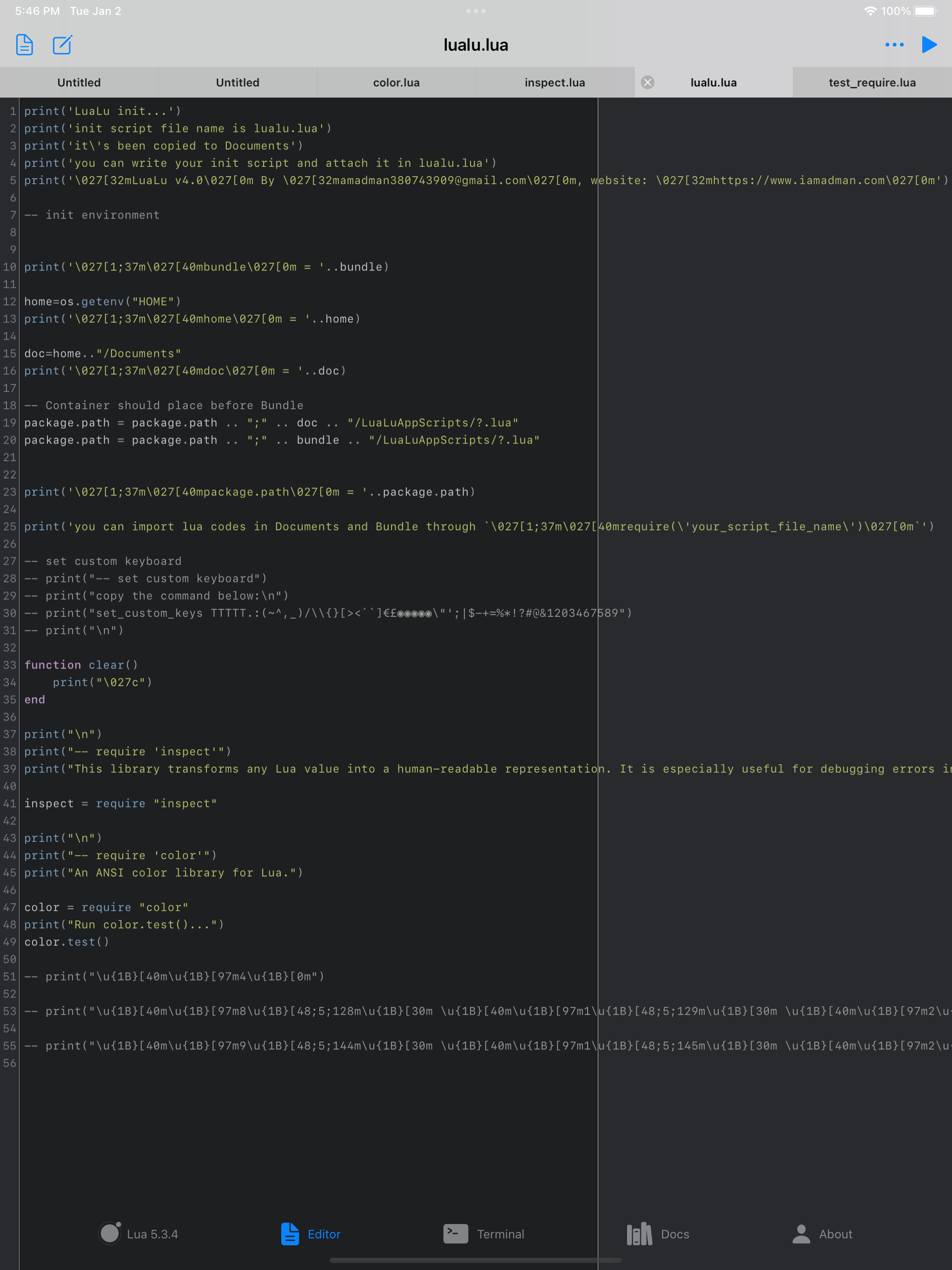Click line number 10 in gutter
The width and height of the screenshot is (952, 1270).
pyautogui.click(x=10, y=267)
